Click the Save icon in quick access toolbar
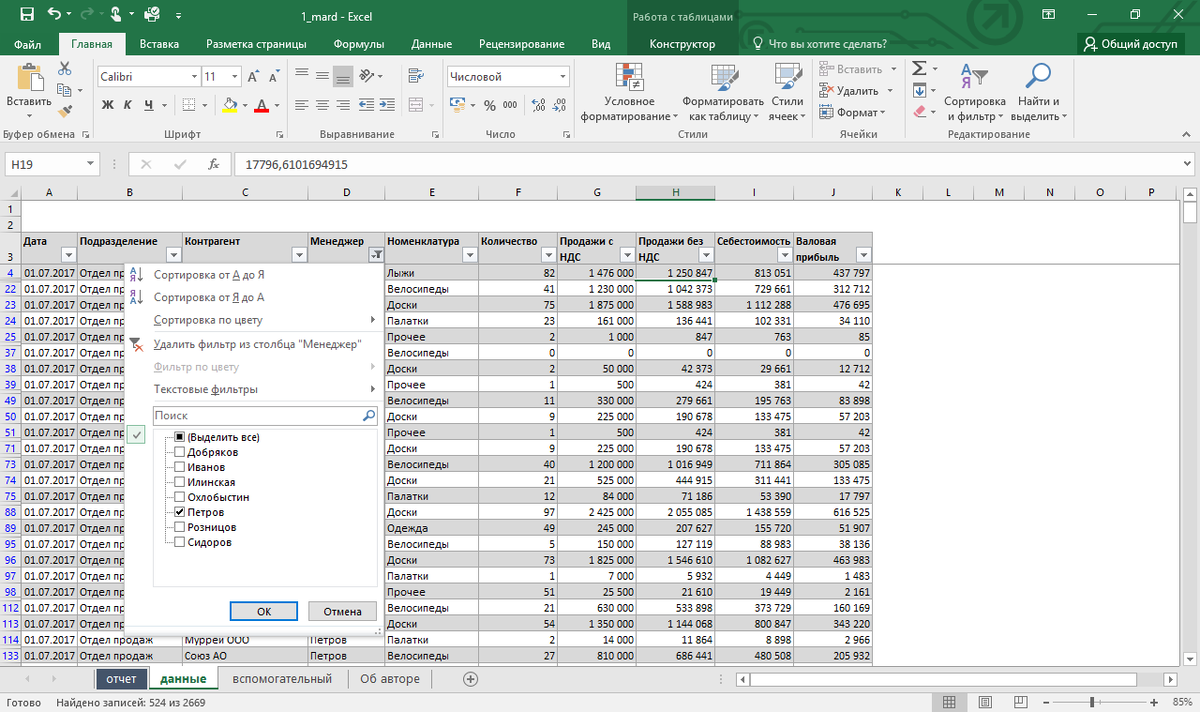Viewport: 1200px width, 712px height. [26, 15]
